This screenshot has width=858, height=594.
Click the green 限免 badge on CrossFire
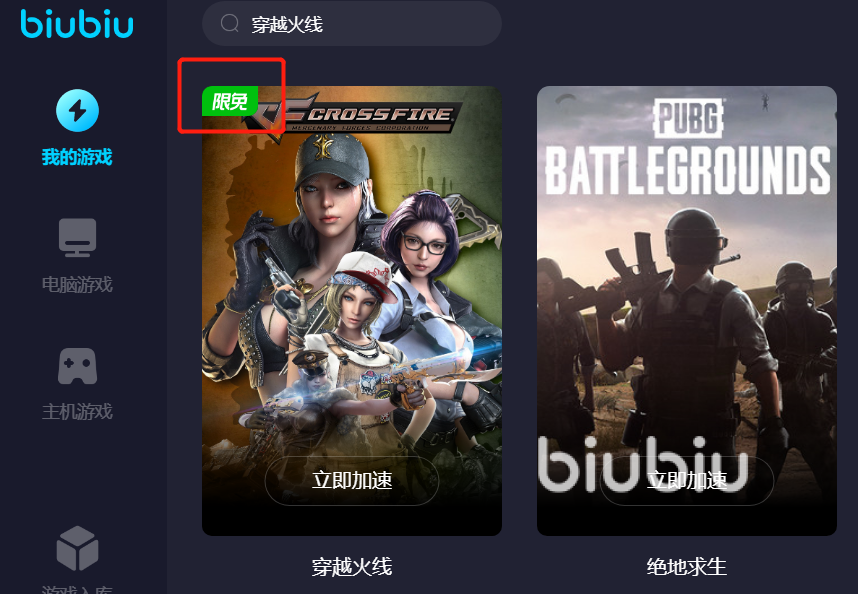(229, 101)
